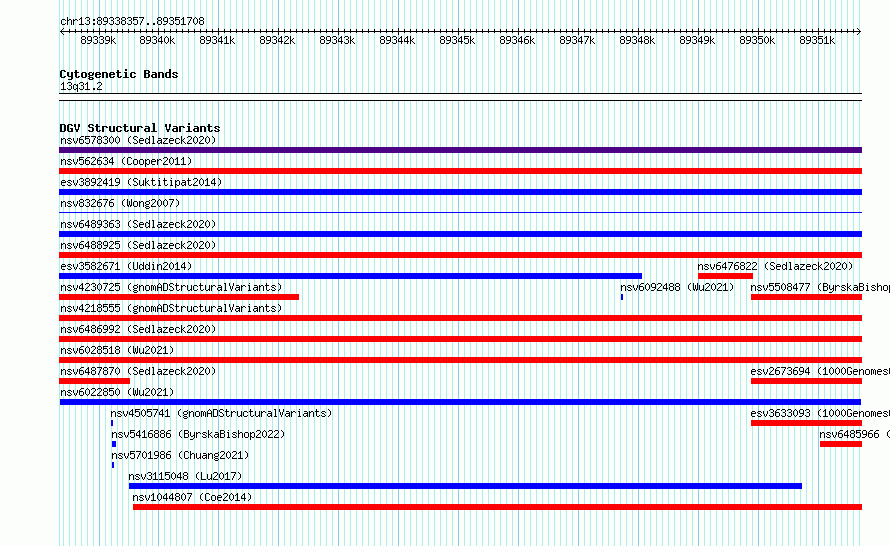
Task: Select the red nsv6028518 variant bar
Action: [x=460, y=360]
